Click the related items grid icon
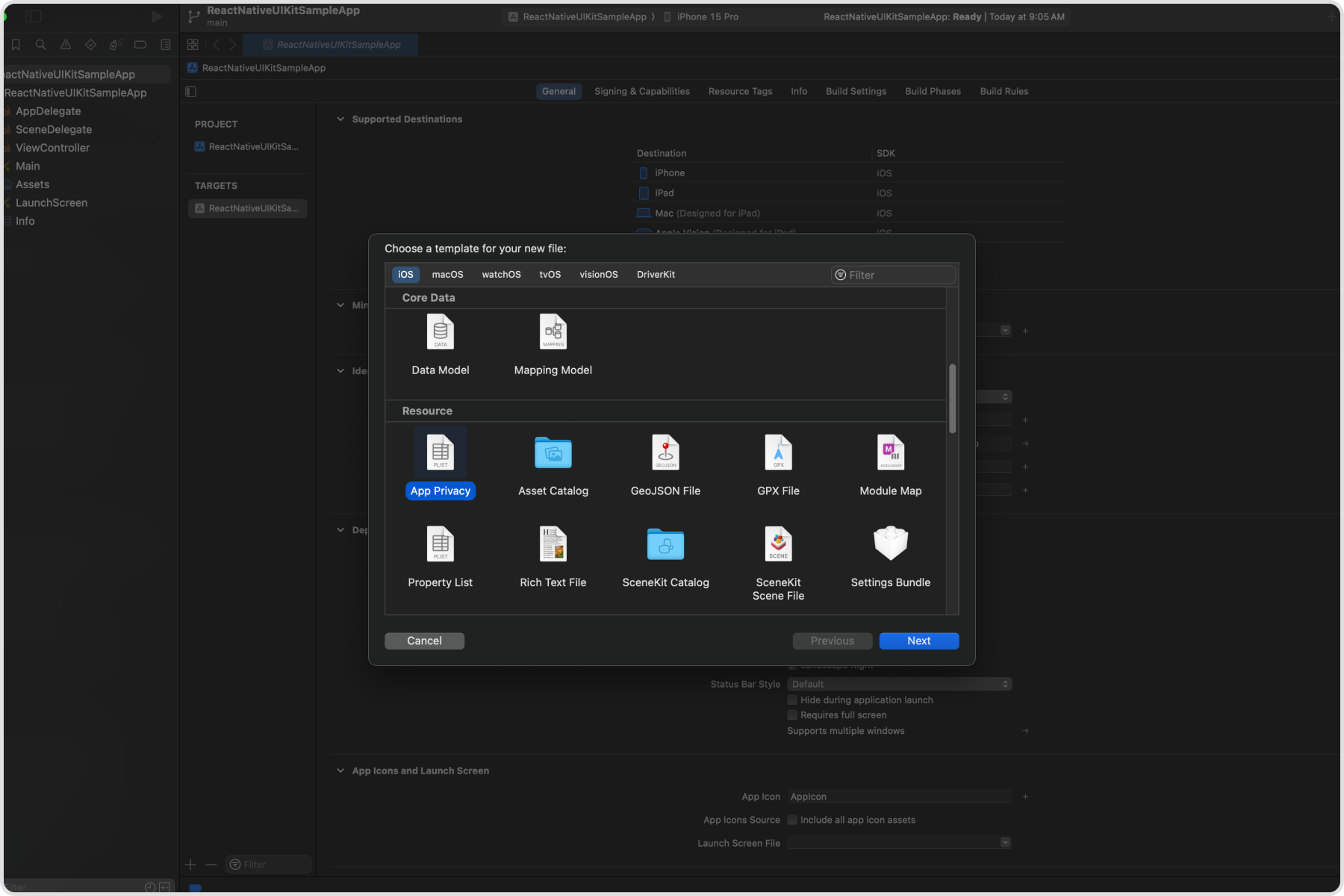1344x896 pixels. click(x=193, y=45)
